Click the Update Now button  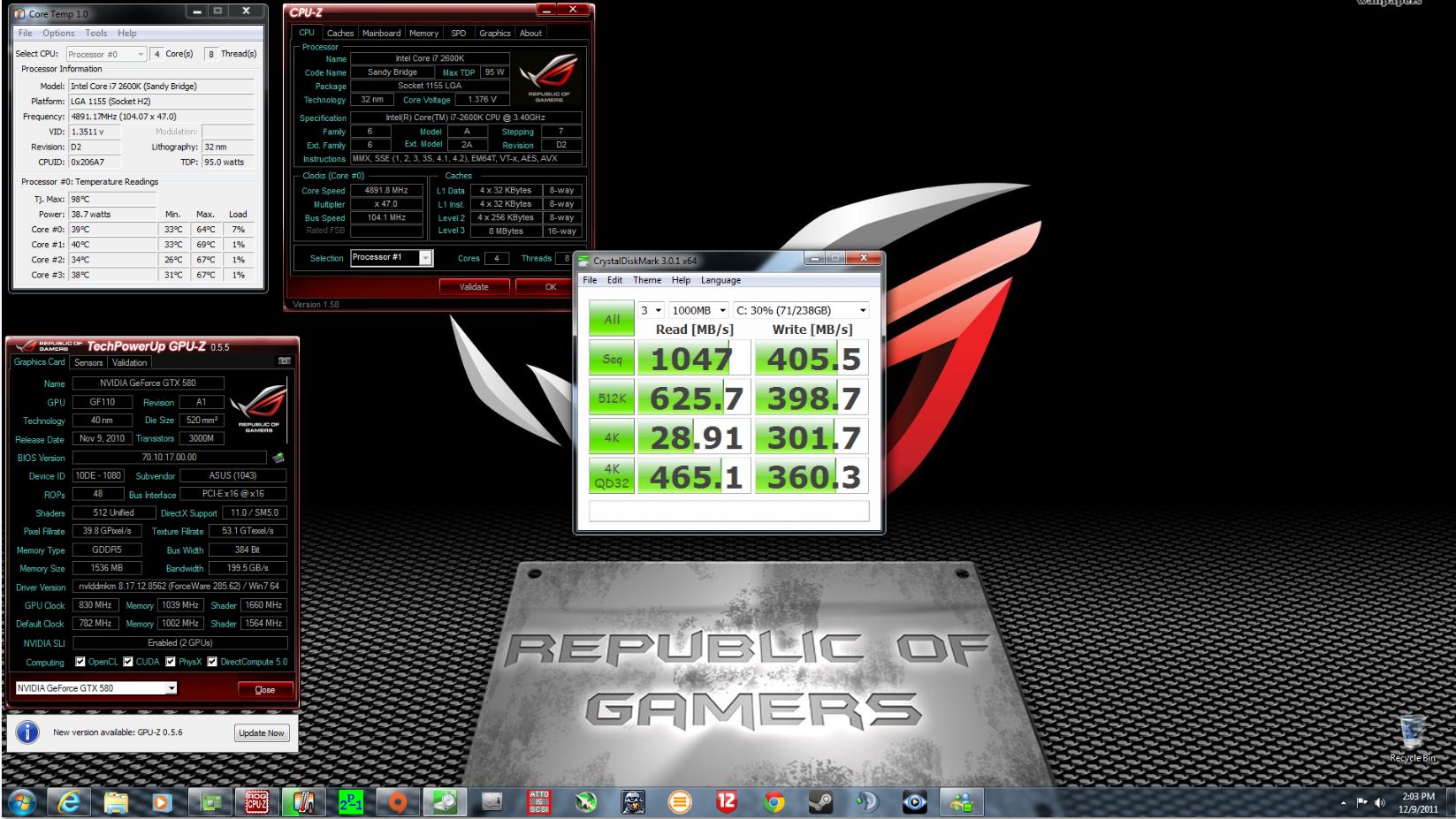click(262, 732)
